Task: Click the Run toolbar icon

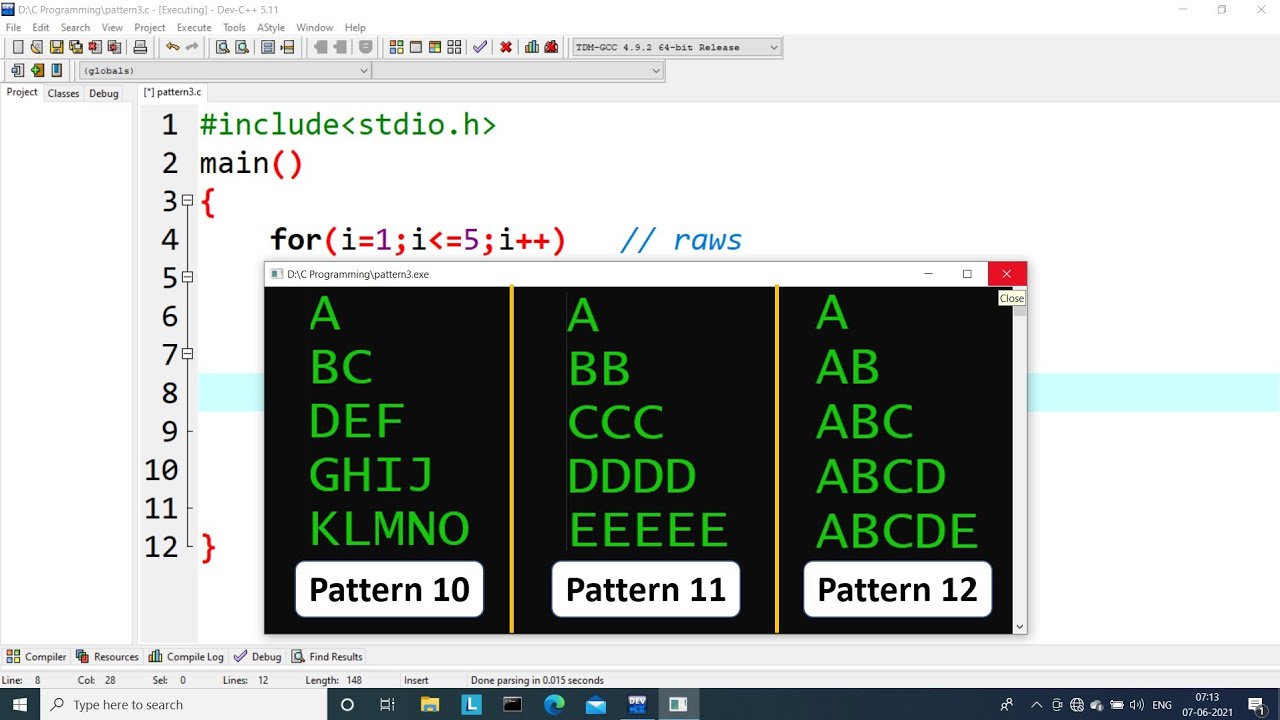Action: click(x=416, y=47)
